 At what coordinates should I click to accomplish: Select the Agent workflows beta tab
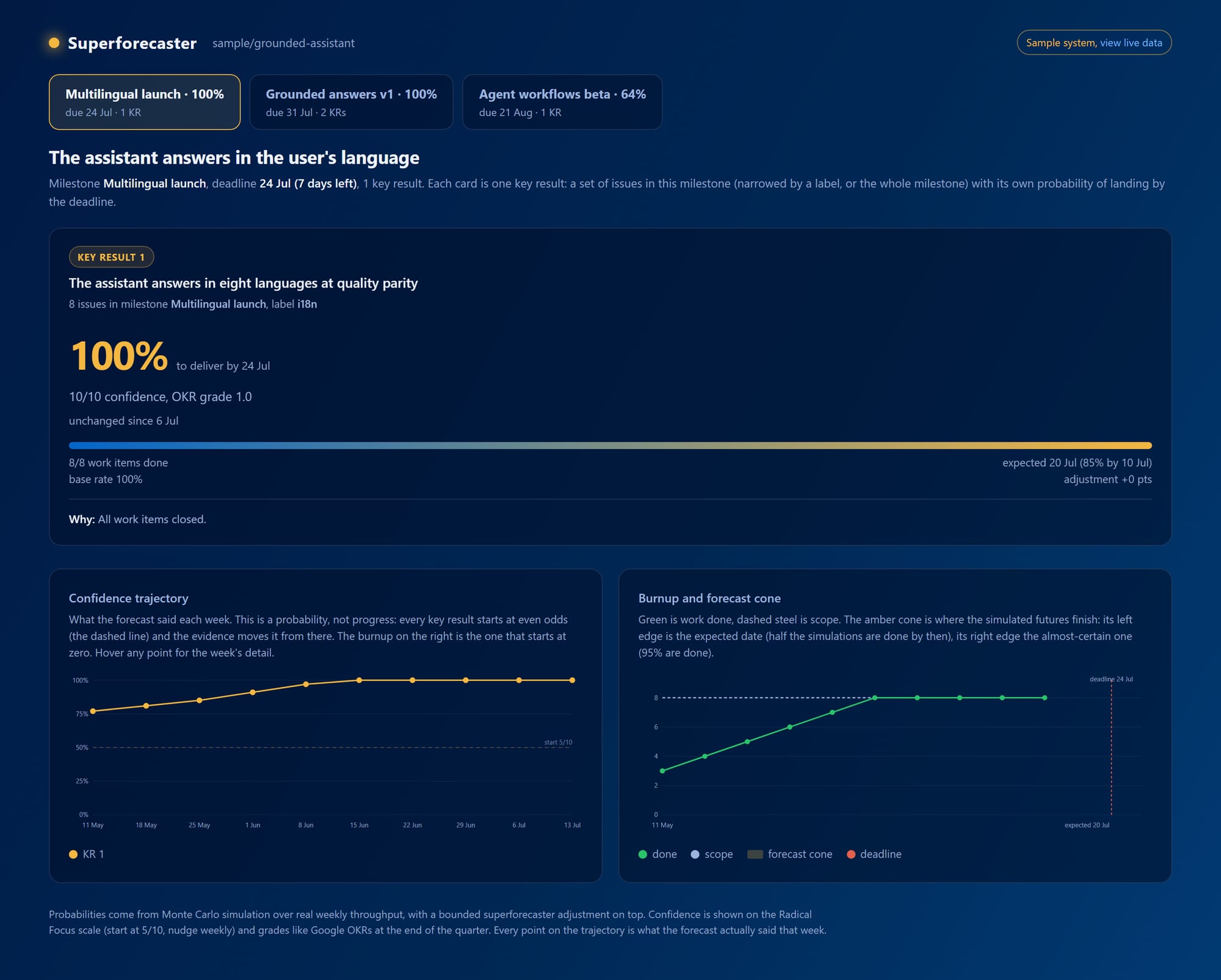pyautogui.click(x=562, y=102)
